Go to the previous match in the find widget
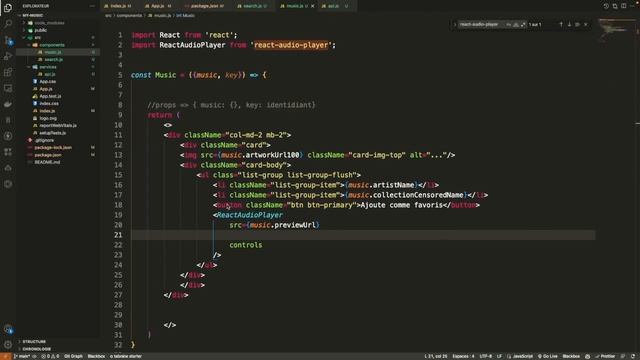The width and height of the screenshot is (640, 360). tap(561, 24)
